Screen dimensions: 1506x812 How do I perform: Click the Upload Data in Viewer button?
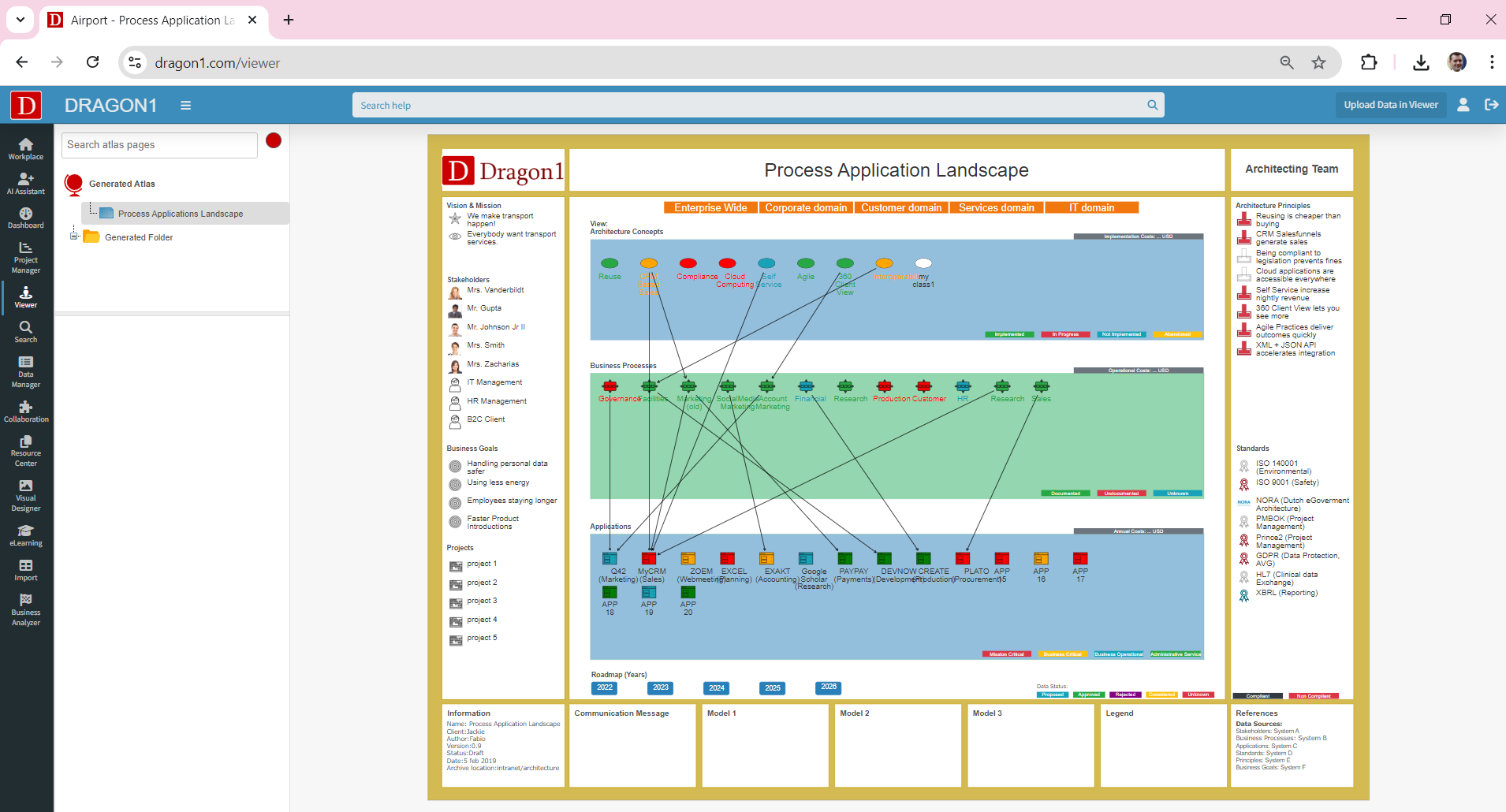[x=1390, y=104]
